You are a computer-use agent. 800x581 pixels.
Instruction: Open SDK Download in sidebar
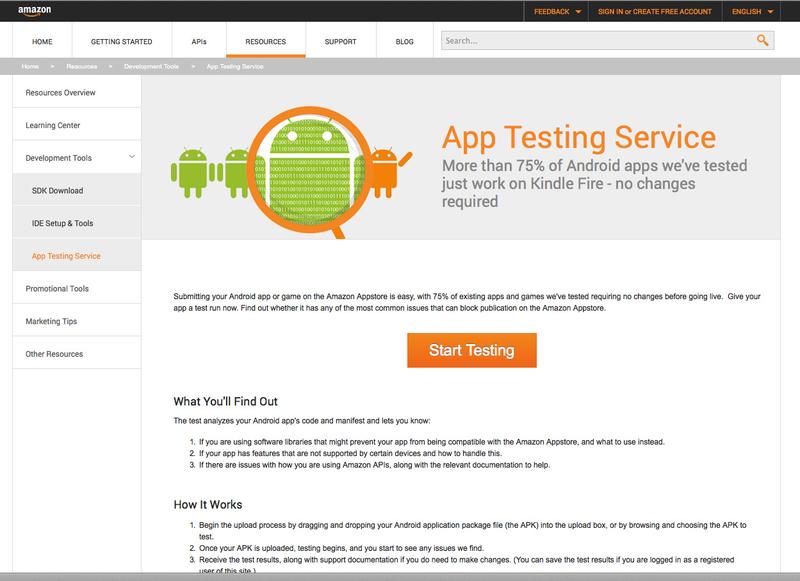[x=77, y=190]
